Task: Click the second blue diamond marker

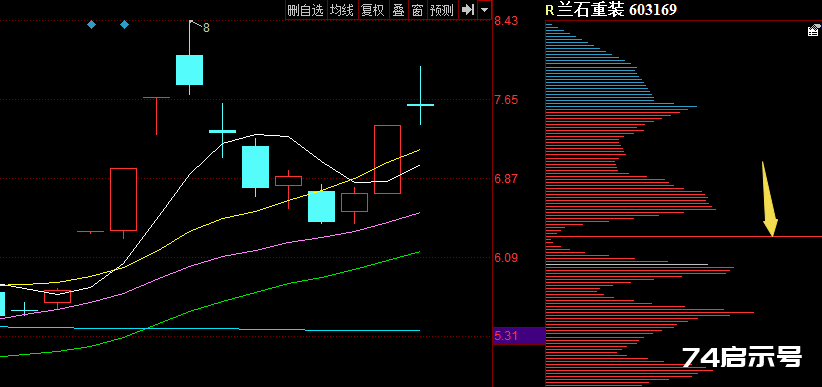Action: point(124,24)
